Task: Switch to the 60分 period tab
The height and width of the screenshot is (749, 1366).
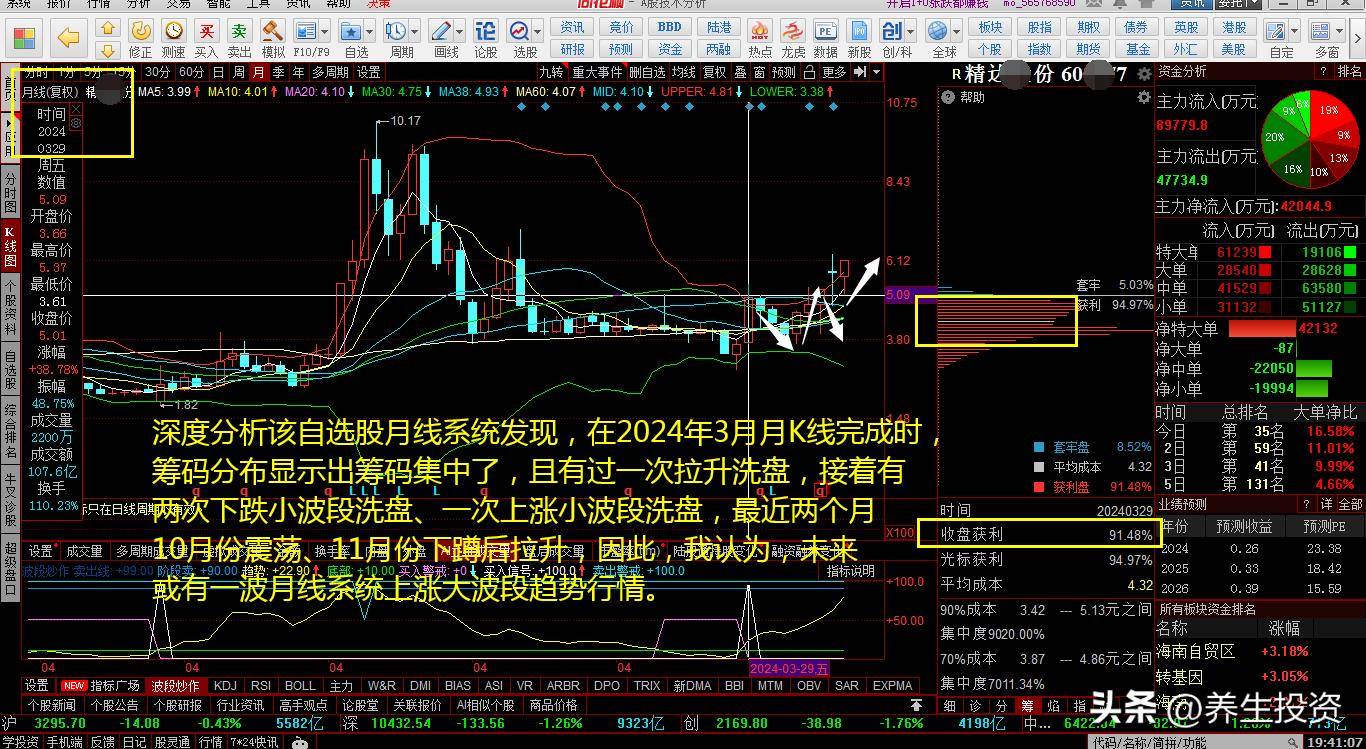Action: (x=191, y=72)
